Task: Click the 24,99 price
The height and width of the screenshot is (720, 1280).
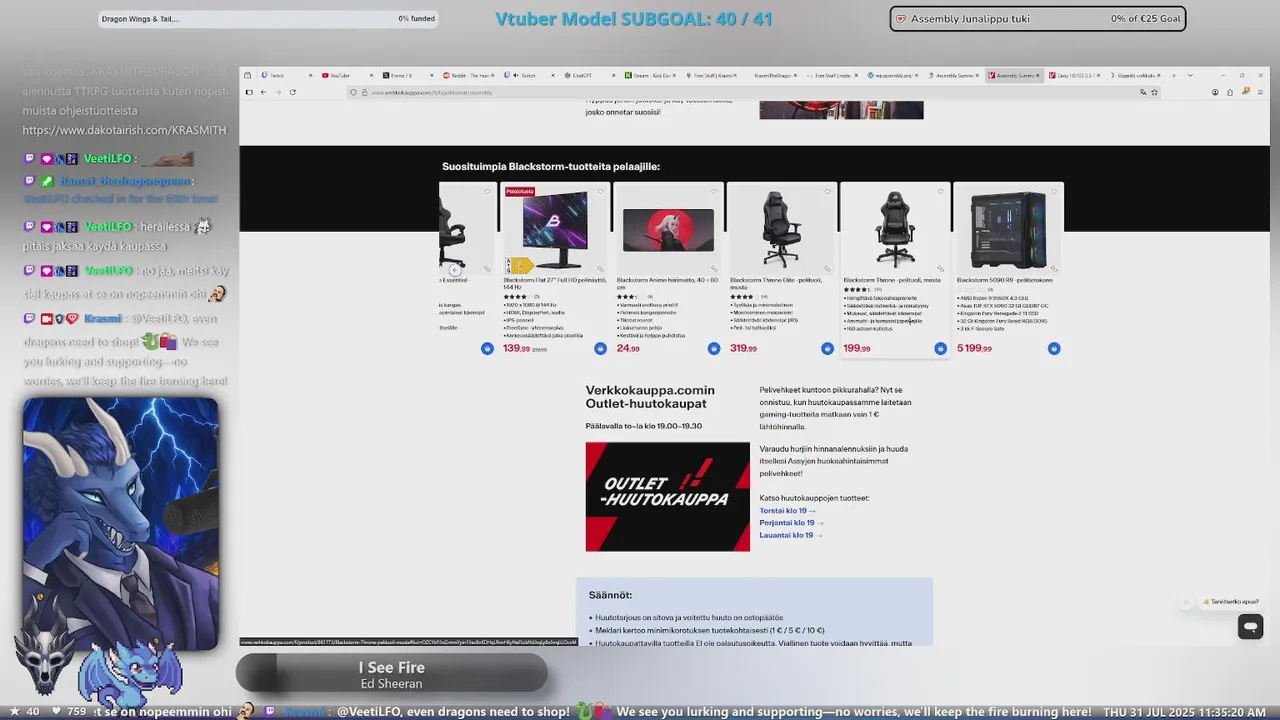Action: 628,348
